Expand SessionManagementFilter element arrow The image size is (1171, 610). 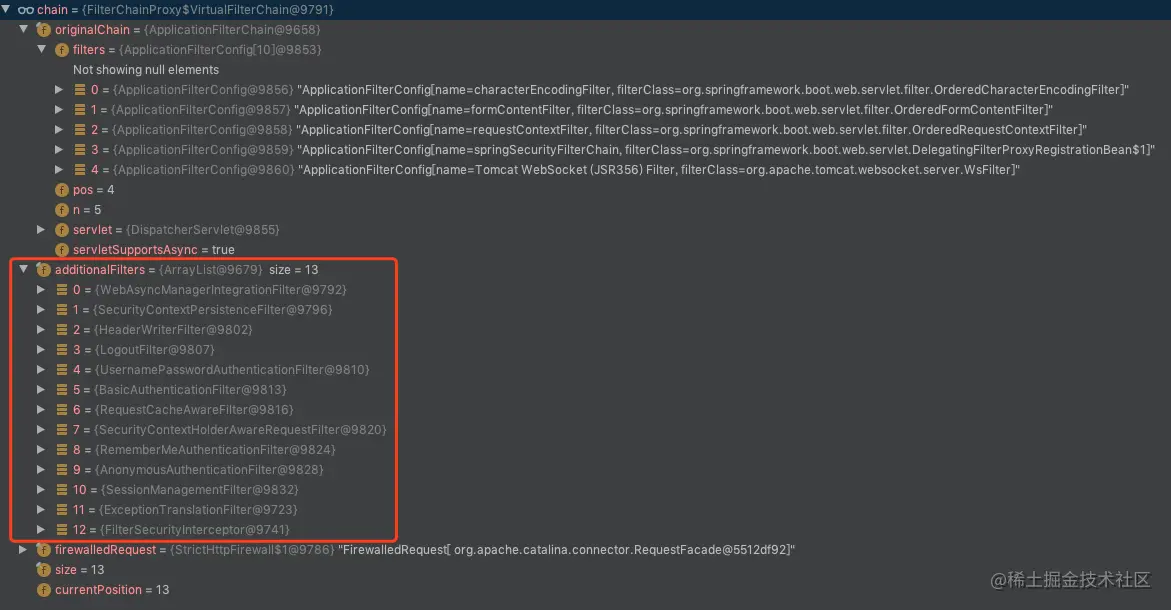point(42,489)
